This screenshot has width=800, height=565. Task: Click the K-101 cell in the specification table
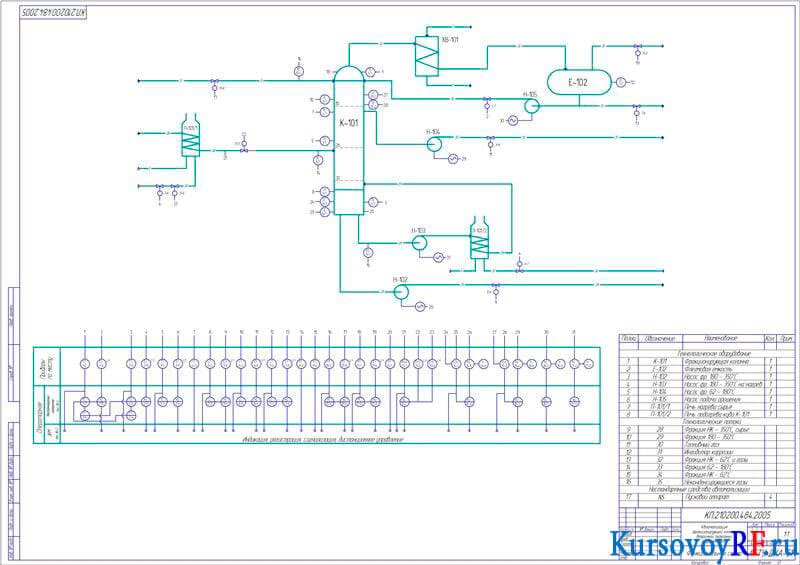click(x=661, y=361)
